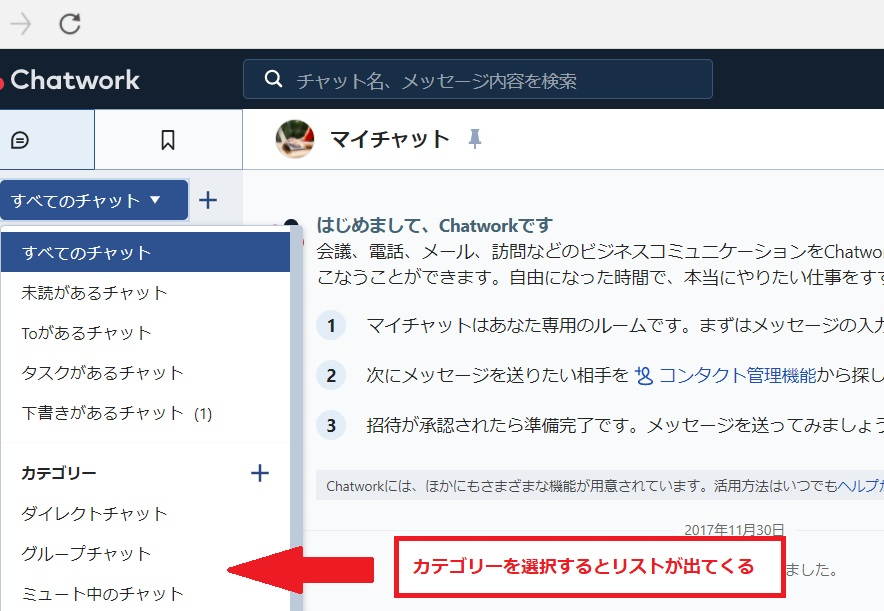This screenshot has width=884, height=611.
Task: Add a new category with the plus icon
Action: point(259,473)
